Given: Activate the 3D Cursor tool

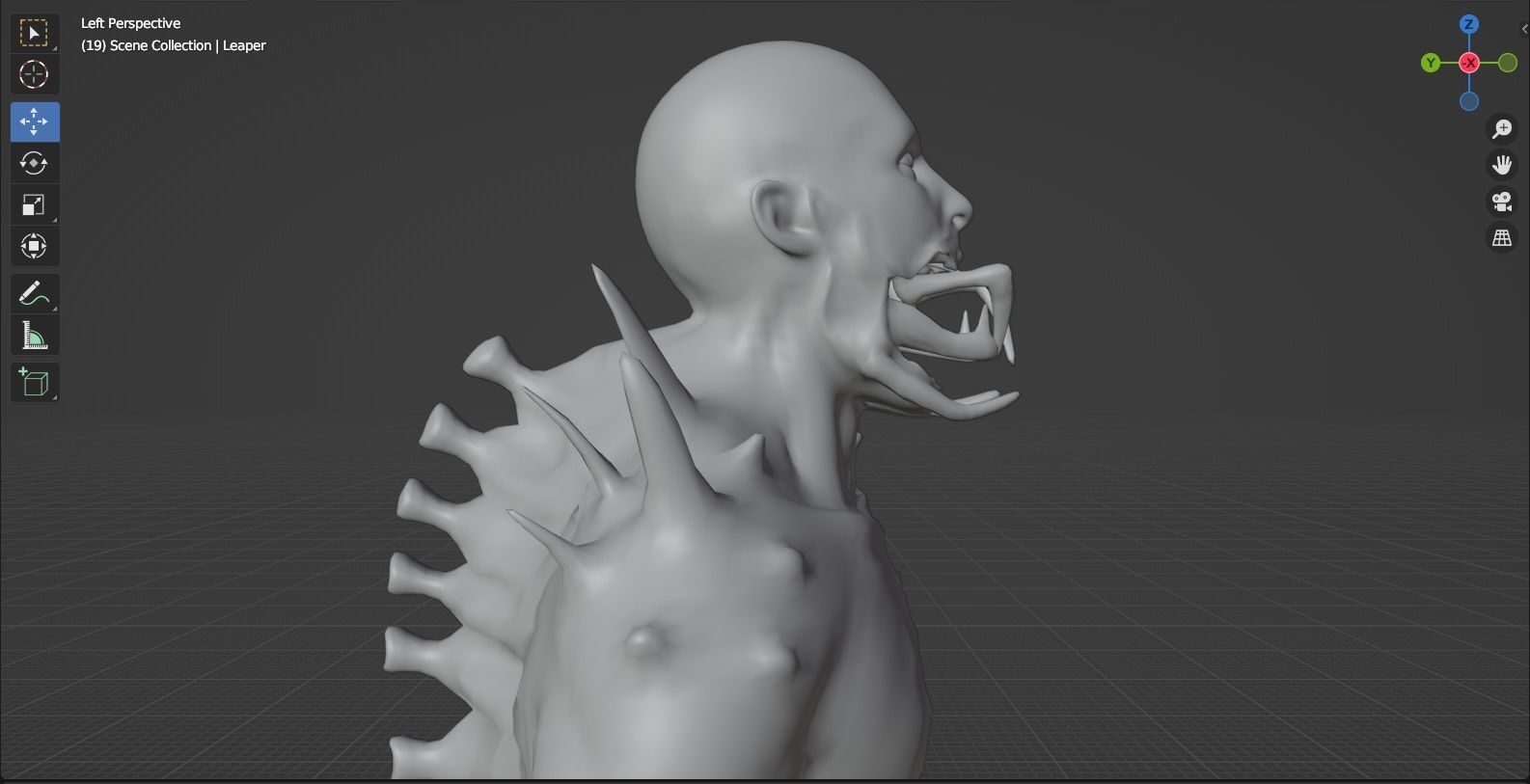Looking at the screenshot, I should pyautogui.click(x=34, y=74).
